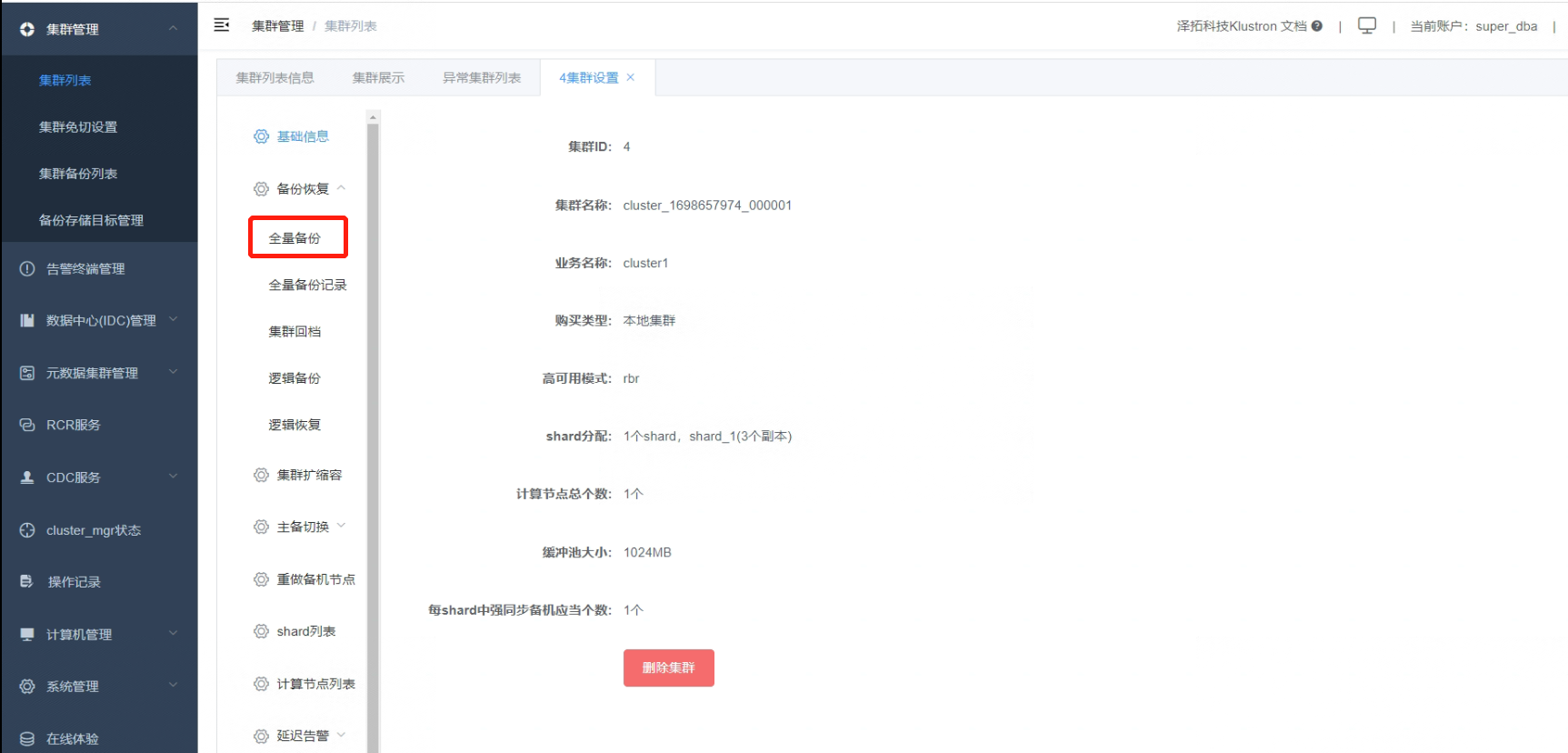The width and height of the screenshot is (1568, 753).
Task: Click the gear icon beside 集群扩缩容
Action: 261,475
